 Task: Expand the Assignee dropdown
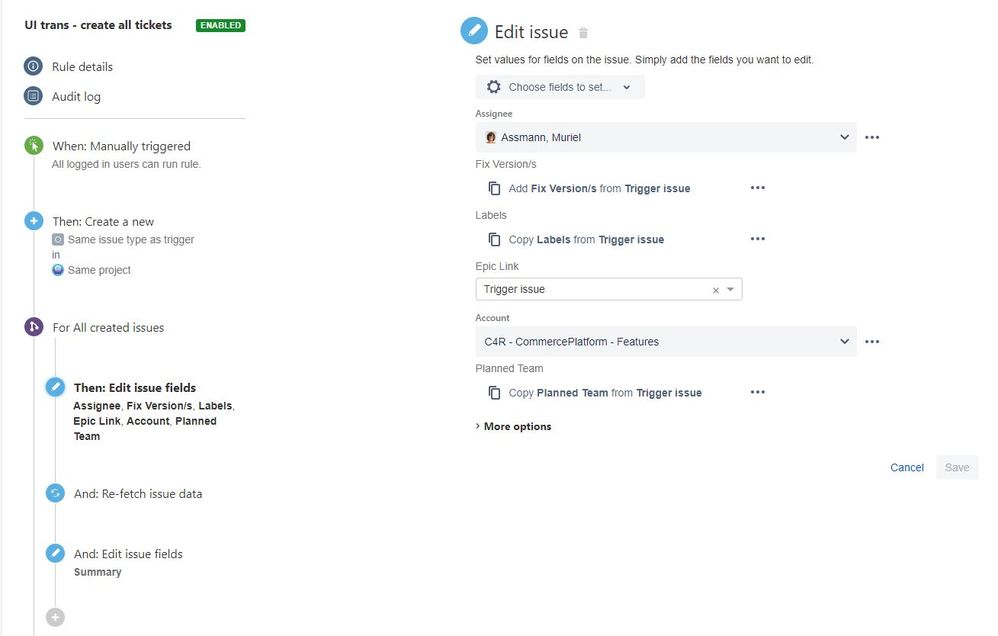pos(843,137)
